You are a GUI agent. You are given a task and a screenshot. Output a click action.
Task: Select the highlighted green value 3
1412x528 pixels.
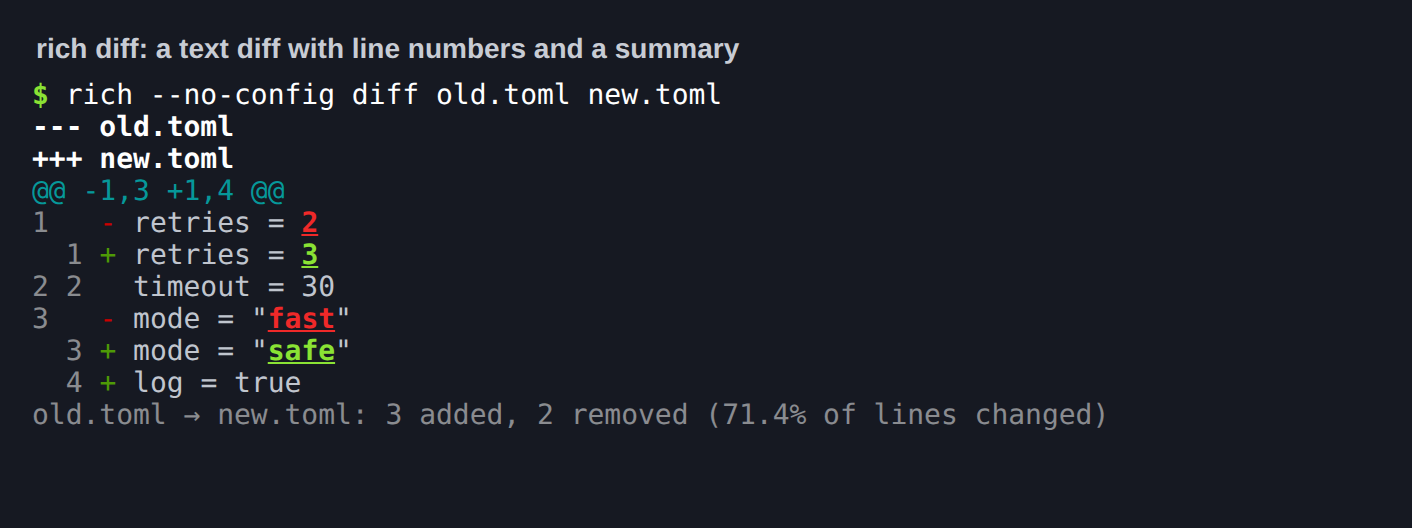point(310,255)
